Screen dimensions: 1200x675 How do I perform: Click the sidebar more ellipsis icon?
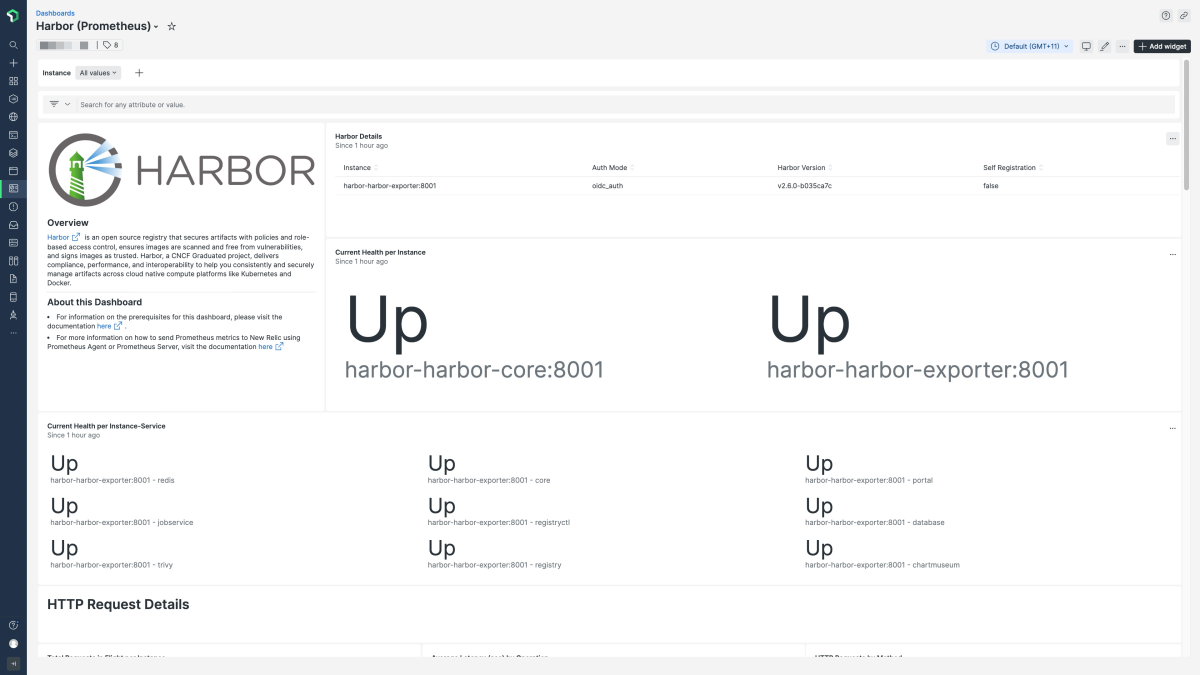pos(13,332)
